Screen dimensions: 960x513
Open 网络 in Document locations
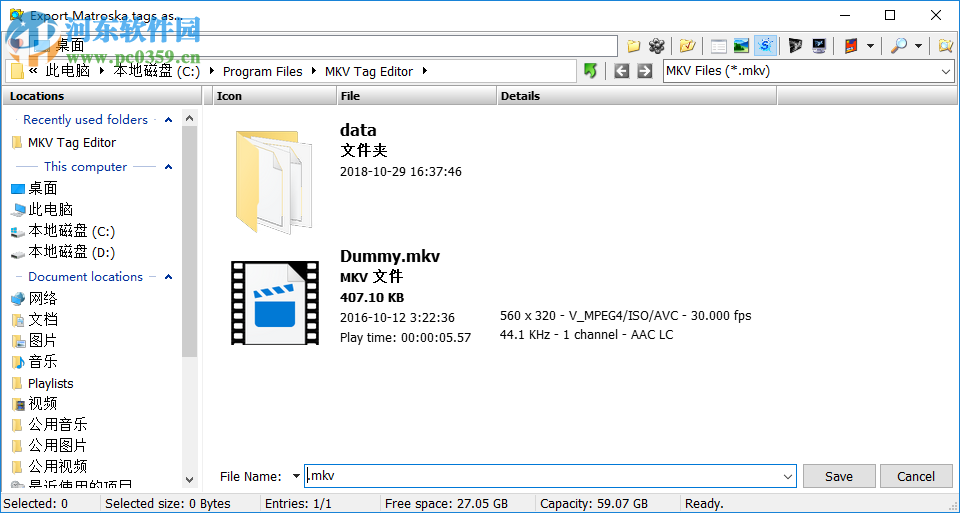click(x=35, y=298)
